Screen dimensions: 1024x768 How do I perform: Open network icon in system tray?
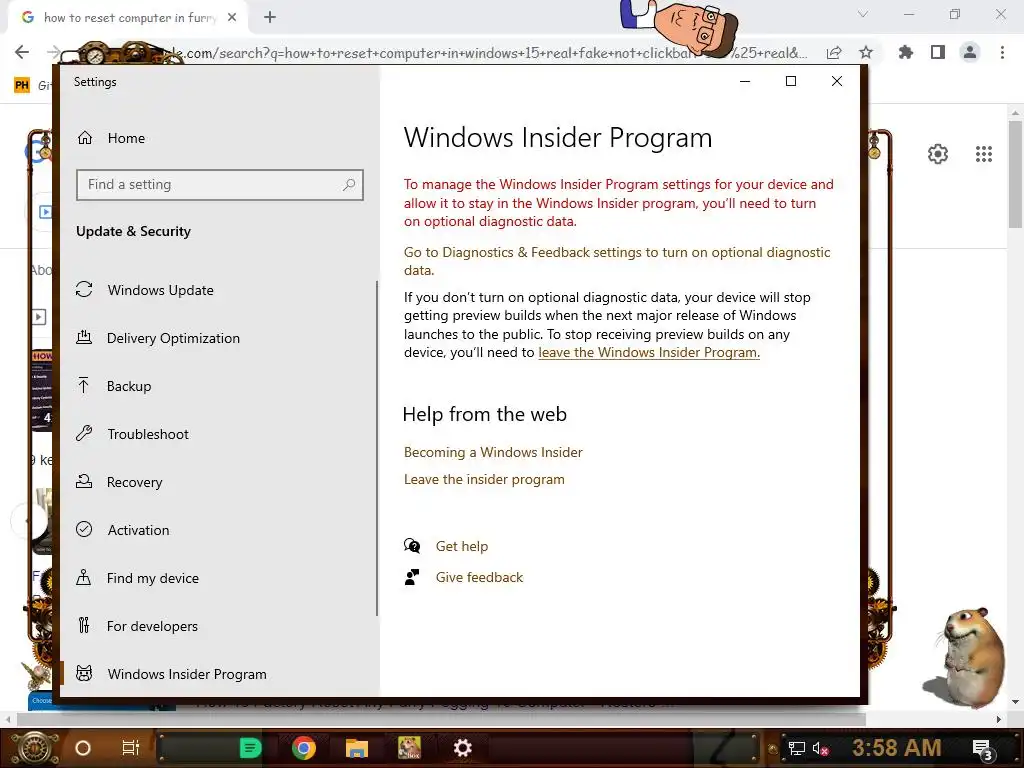pyautogui.click(x=796, y=748)
